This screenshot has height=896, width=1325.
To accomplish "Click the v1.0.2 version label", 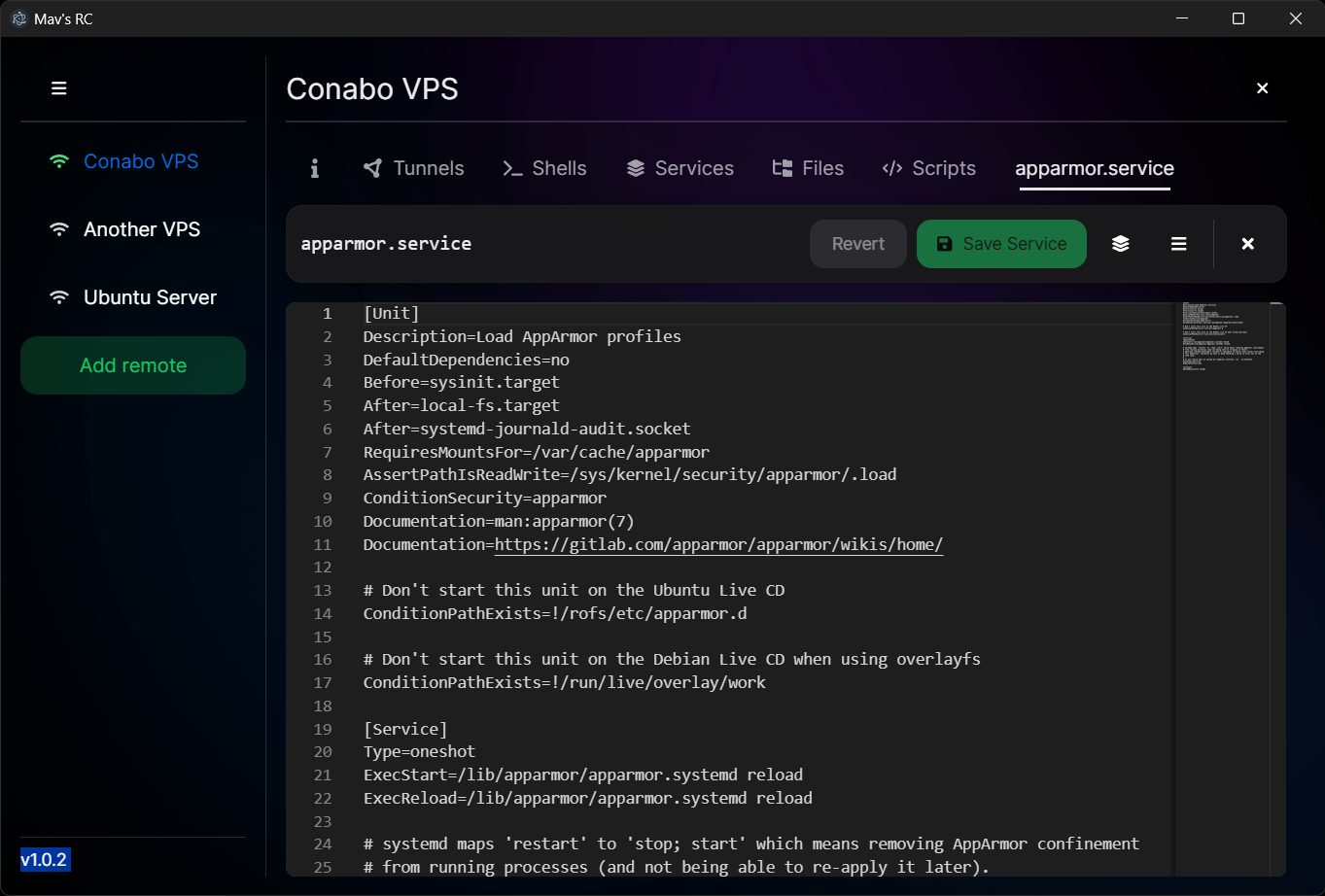I will coord(45,860).
